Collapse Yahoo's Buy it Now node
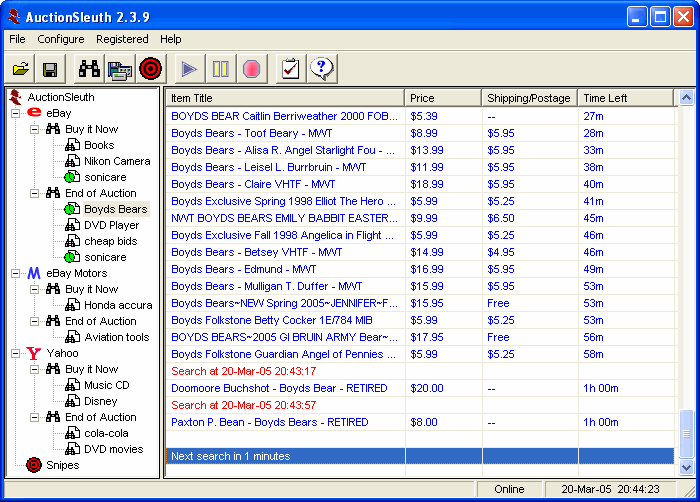Viewport: 700px width, 502px height. [34, 369]
